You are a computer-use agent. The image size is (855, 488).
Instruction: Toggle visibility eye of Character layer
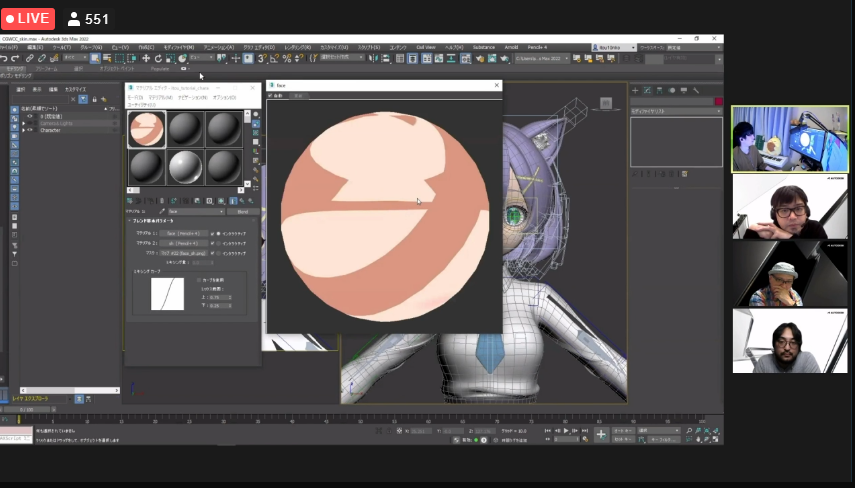click(30, 130)
